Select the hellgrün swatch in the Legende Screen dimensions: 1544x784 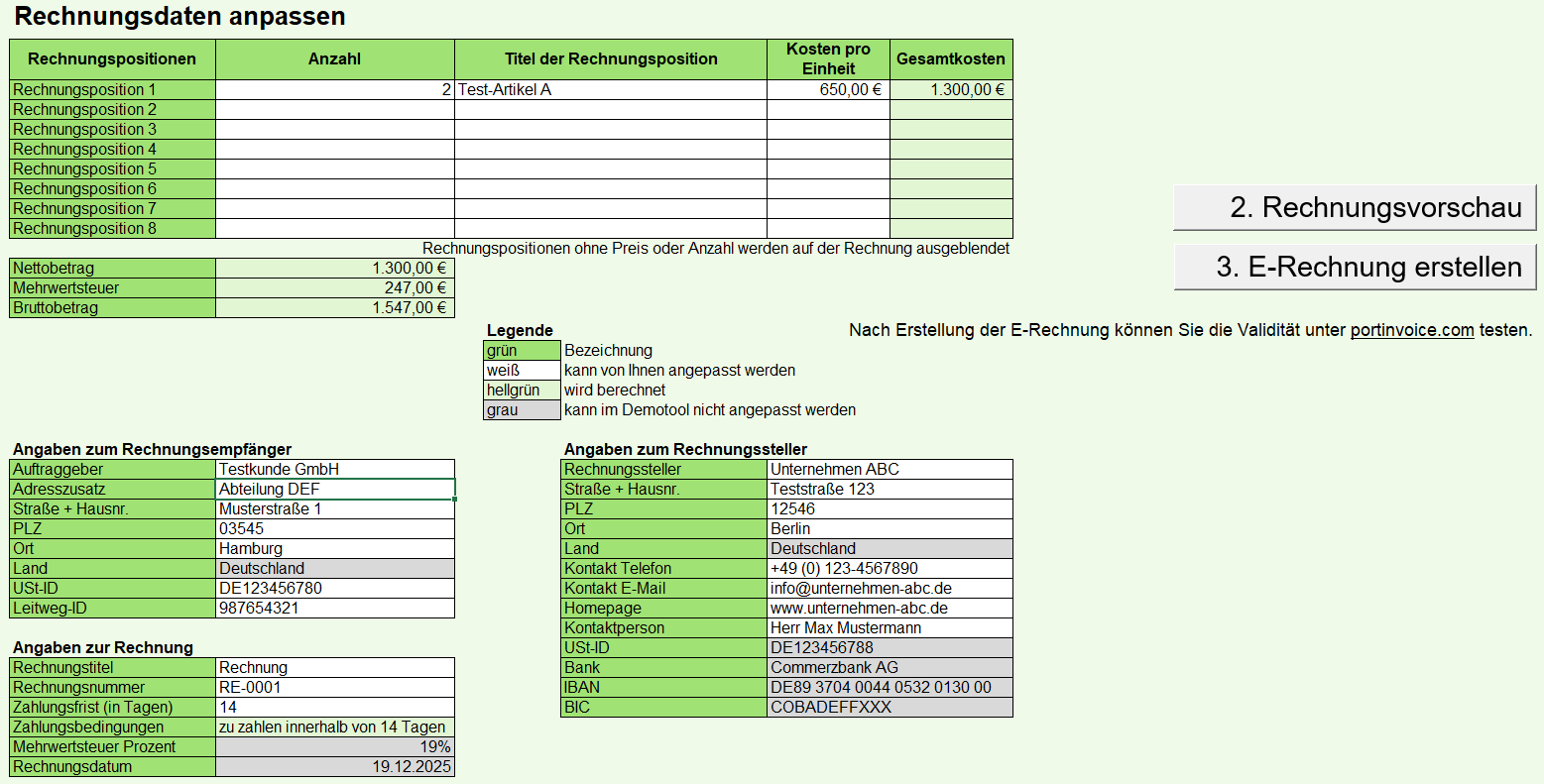click(521, 390)
